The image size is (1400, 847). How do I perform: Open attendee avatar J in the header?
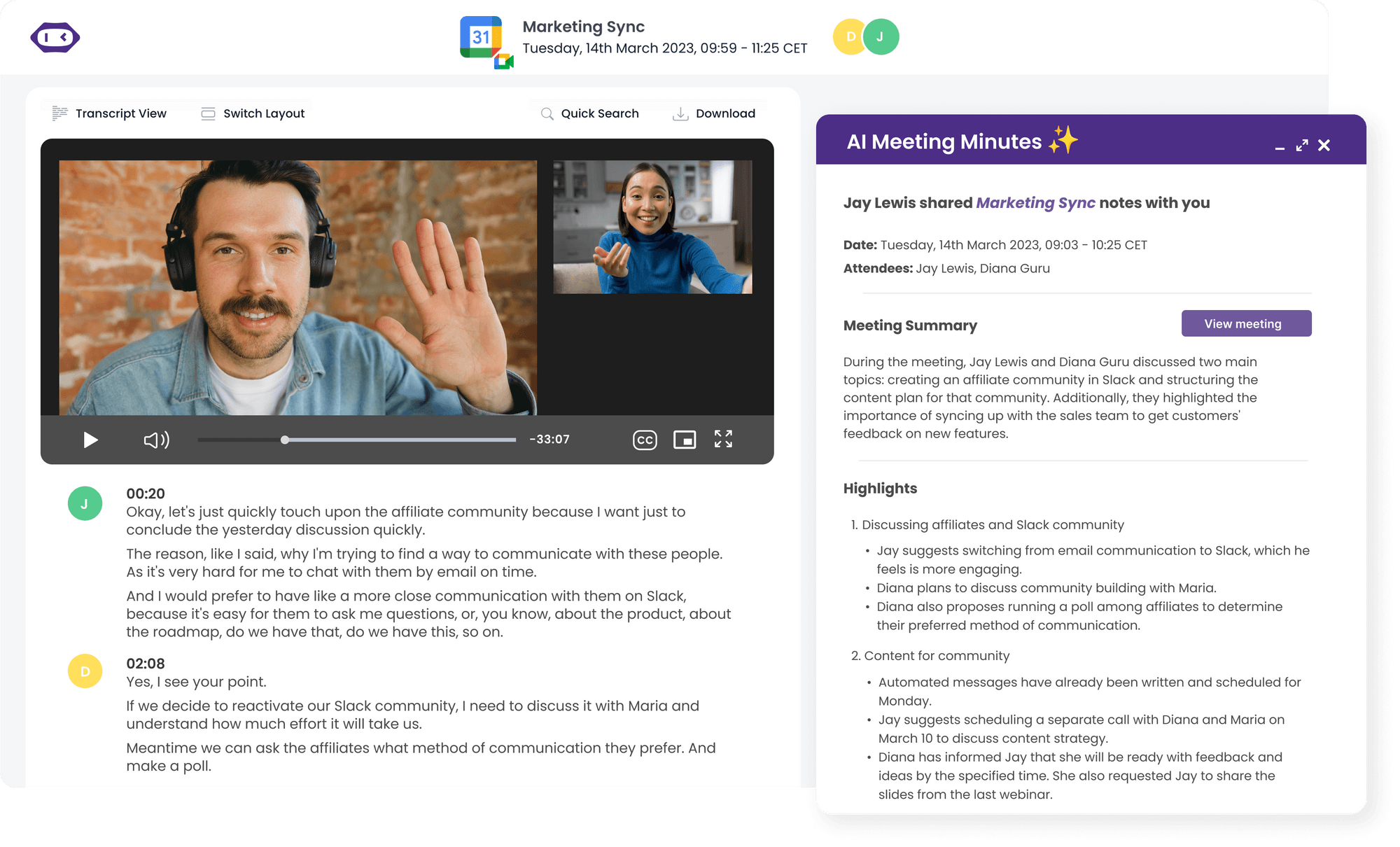(x=881, y=36)
